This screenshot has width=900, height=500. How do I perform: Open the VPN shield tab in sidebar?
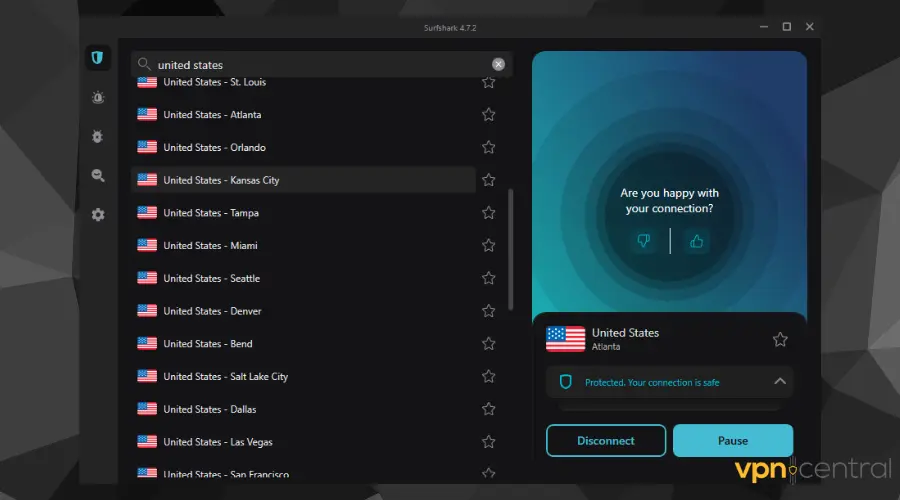coord(97,58)
